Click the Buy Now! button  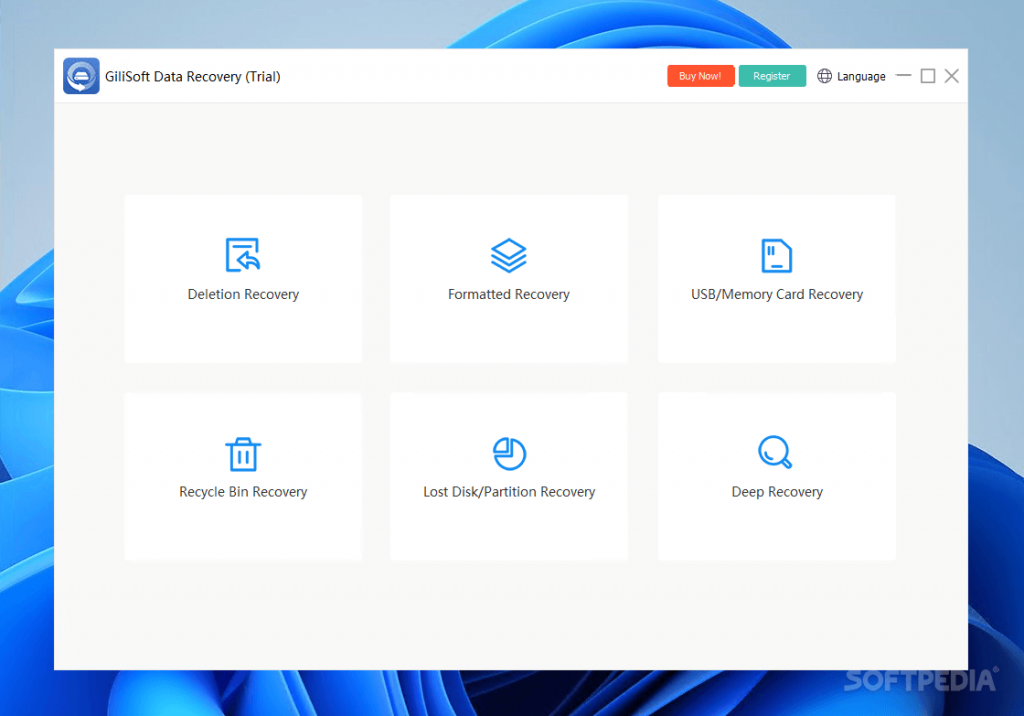click(700, 75)
